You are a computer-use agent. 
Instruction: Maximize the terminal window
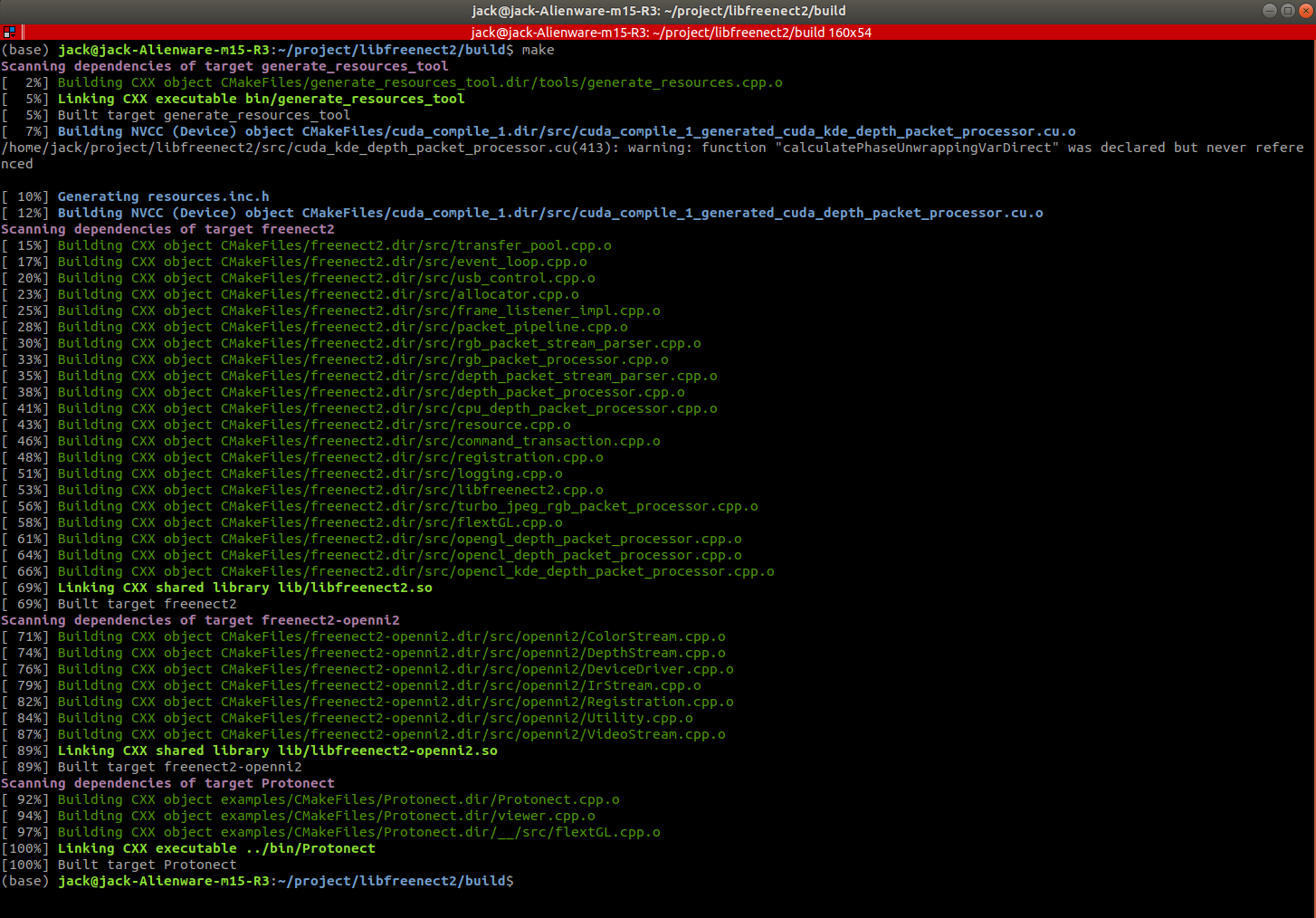click(1287, 11)
